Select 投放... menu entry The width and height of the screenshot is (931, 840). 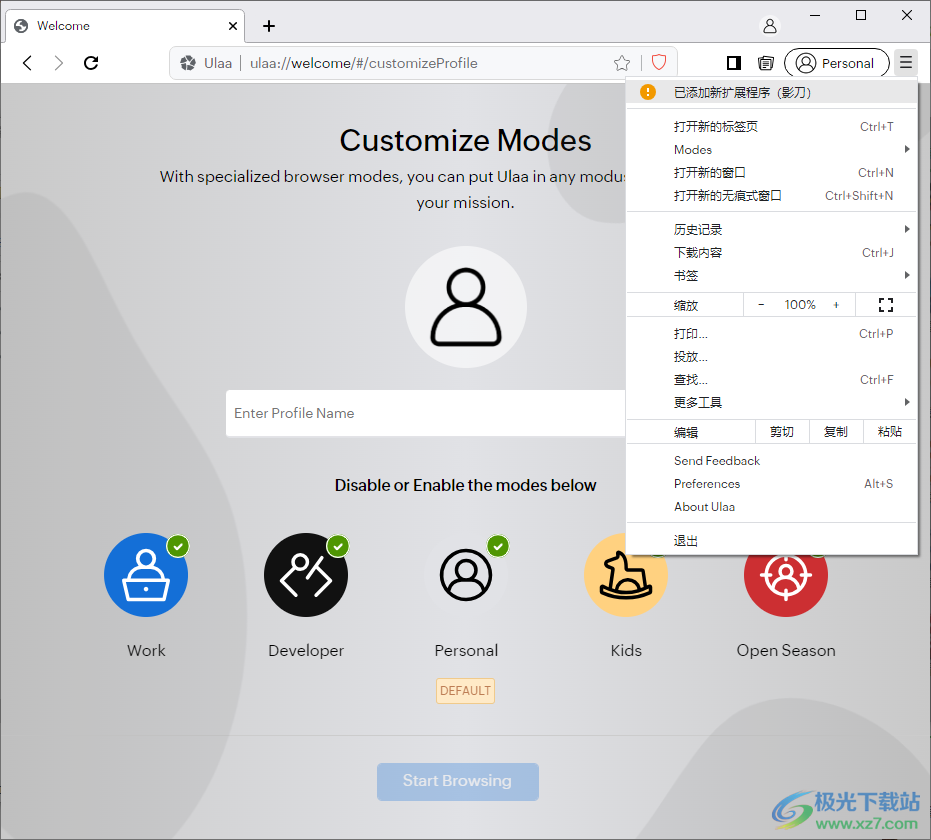click(x=771, y=357)
